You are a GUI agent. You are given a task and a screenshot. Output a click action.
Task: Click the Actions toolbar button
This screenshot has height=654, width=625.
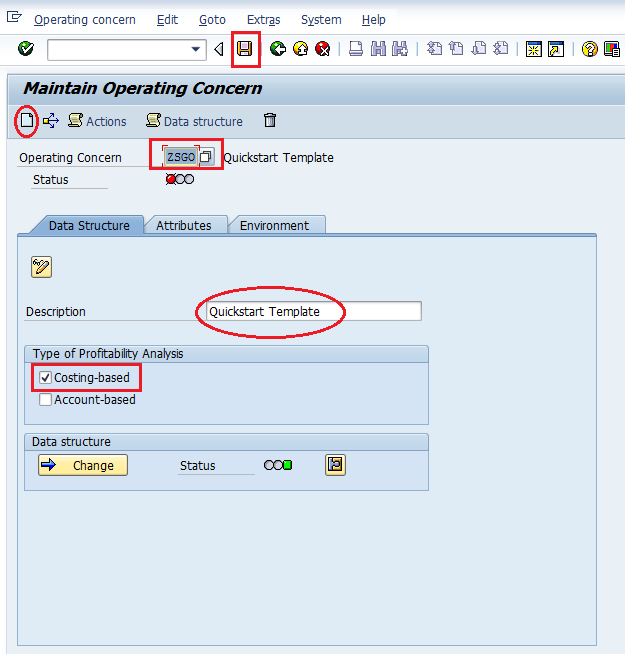(x=97, y=121)
